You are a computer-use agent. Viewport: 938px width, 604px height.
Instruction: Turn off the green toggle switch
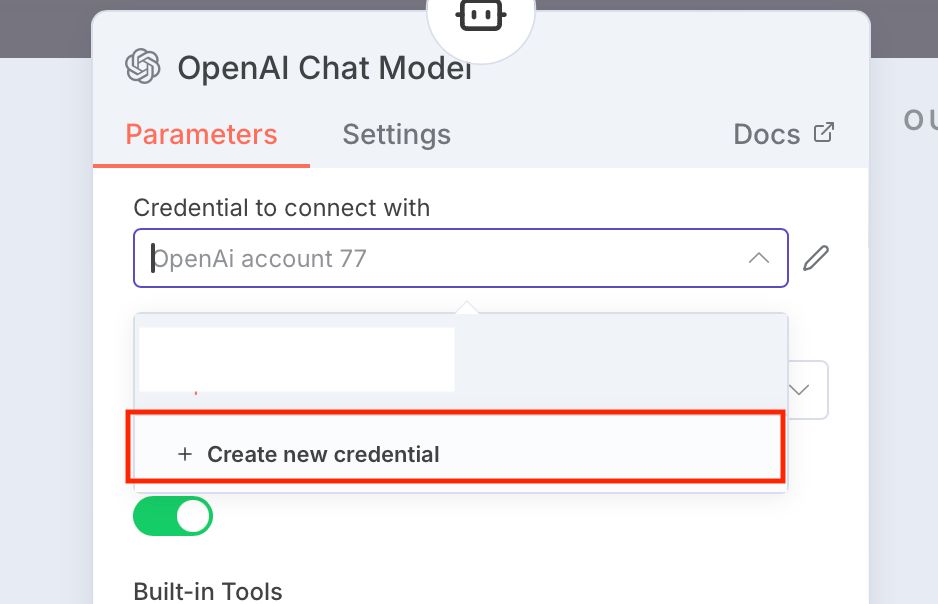[x=173, y=516]
